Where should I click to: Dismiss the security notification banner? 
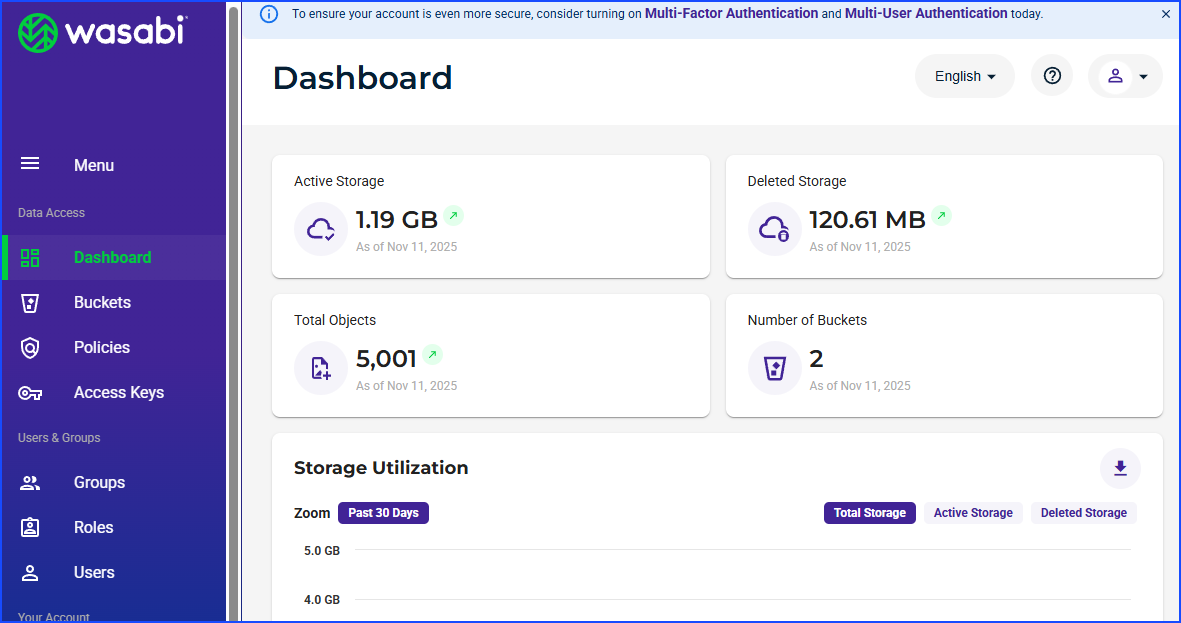(1165, 14)
